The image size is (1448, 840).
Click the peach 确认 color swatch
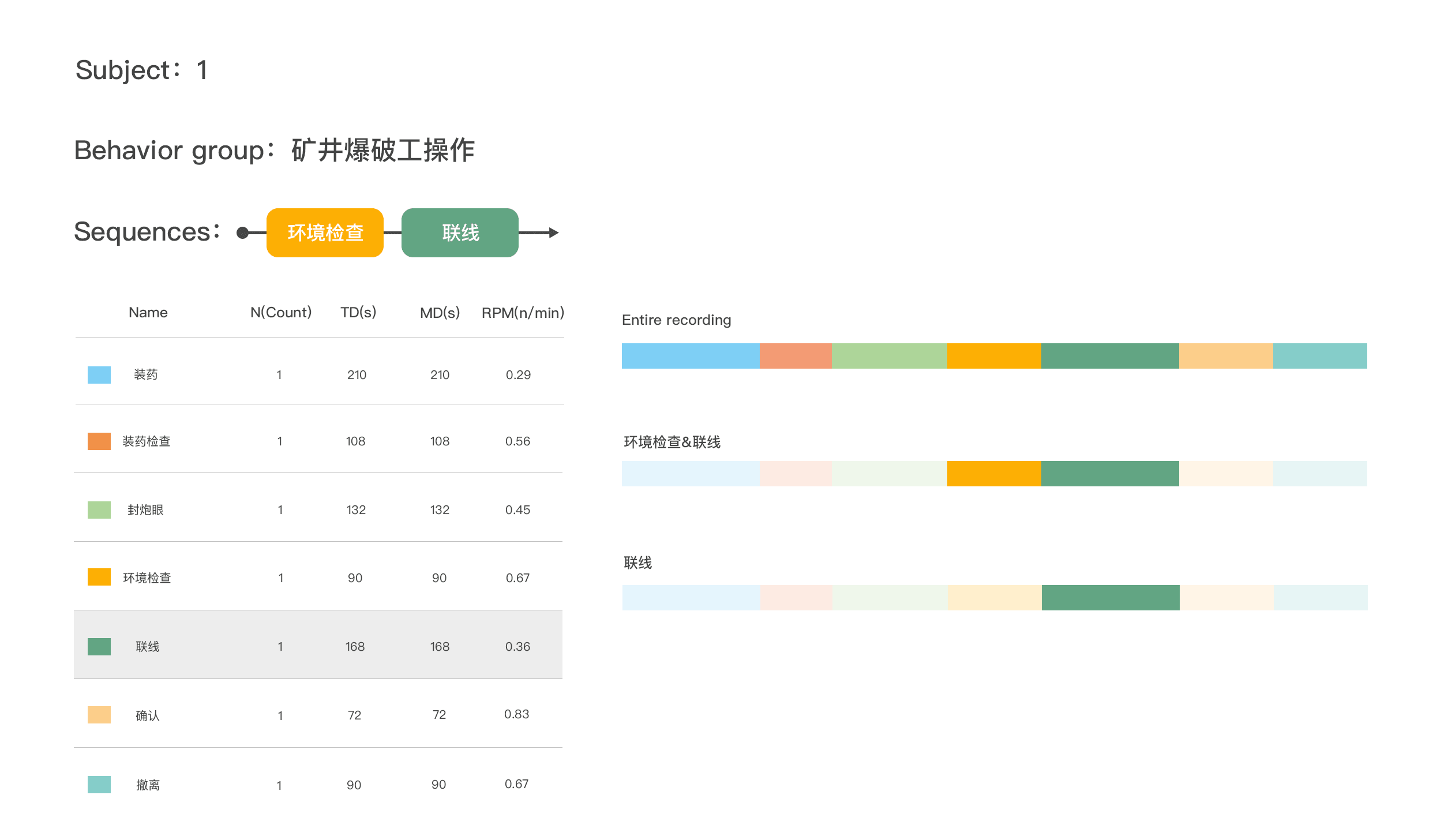(99, 715)
